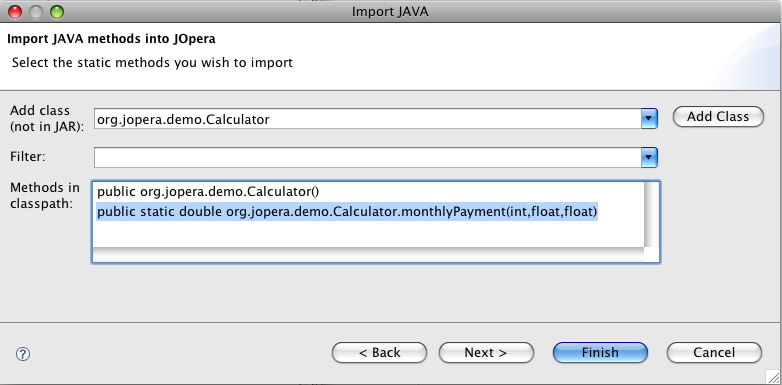Focus the empty Filter input field
Image resolution: width=782 pixels, height=385 pixels.
[x=368, y=158]
